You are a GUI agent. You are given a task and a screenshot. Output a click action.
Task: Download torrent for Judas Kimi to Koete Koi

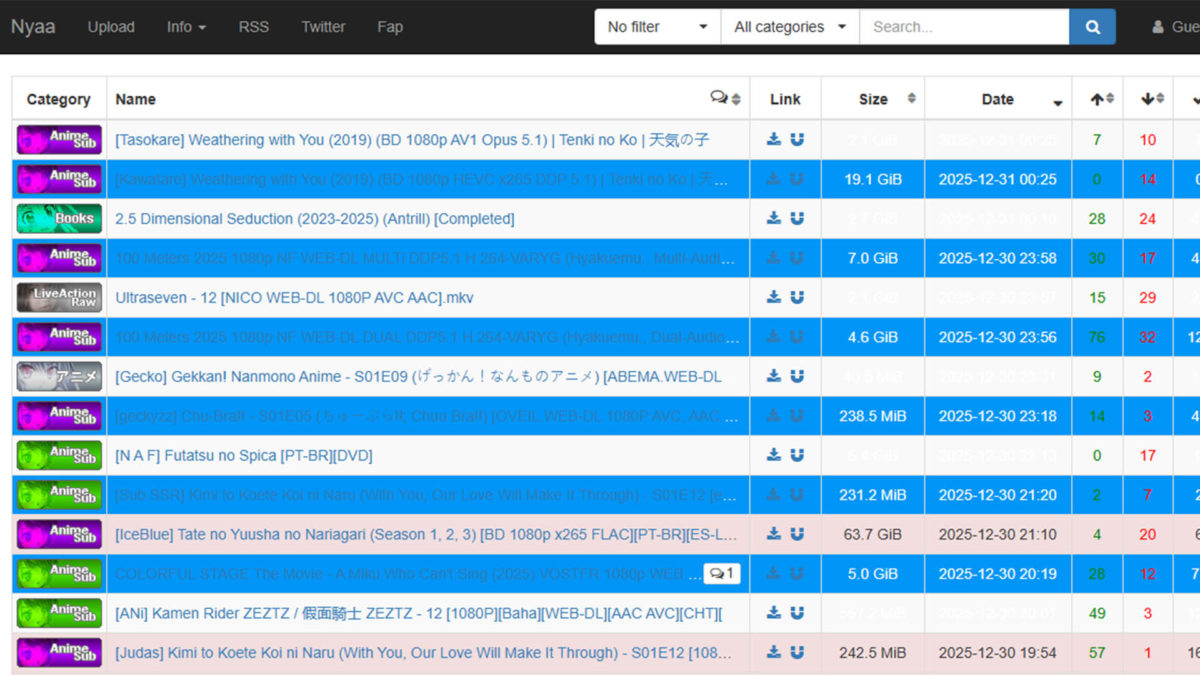[774, 652]
